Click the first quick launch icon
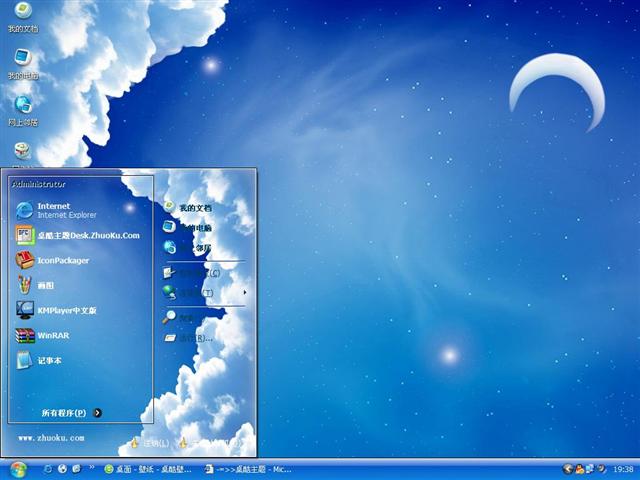The height and width of the screenshot is (480, 640). [x=48, y=469]
